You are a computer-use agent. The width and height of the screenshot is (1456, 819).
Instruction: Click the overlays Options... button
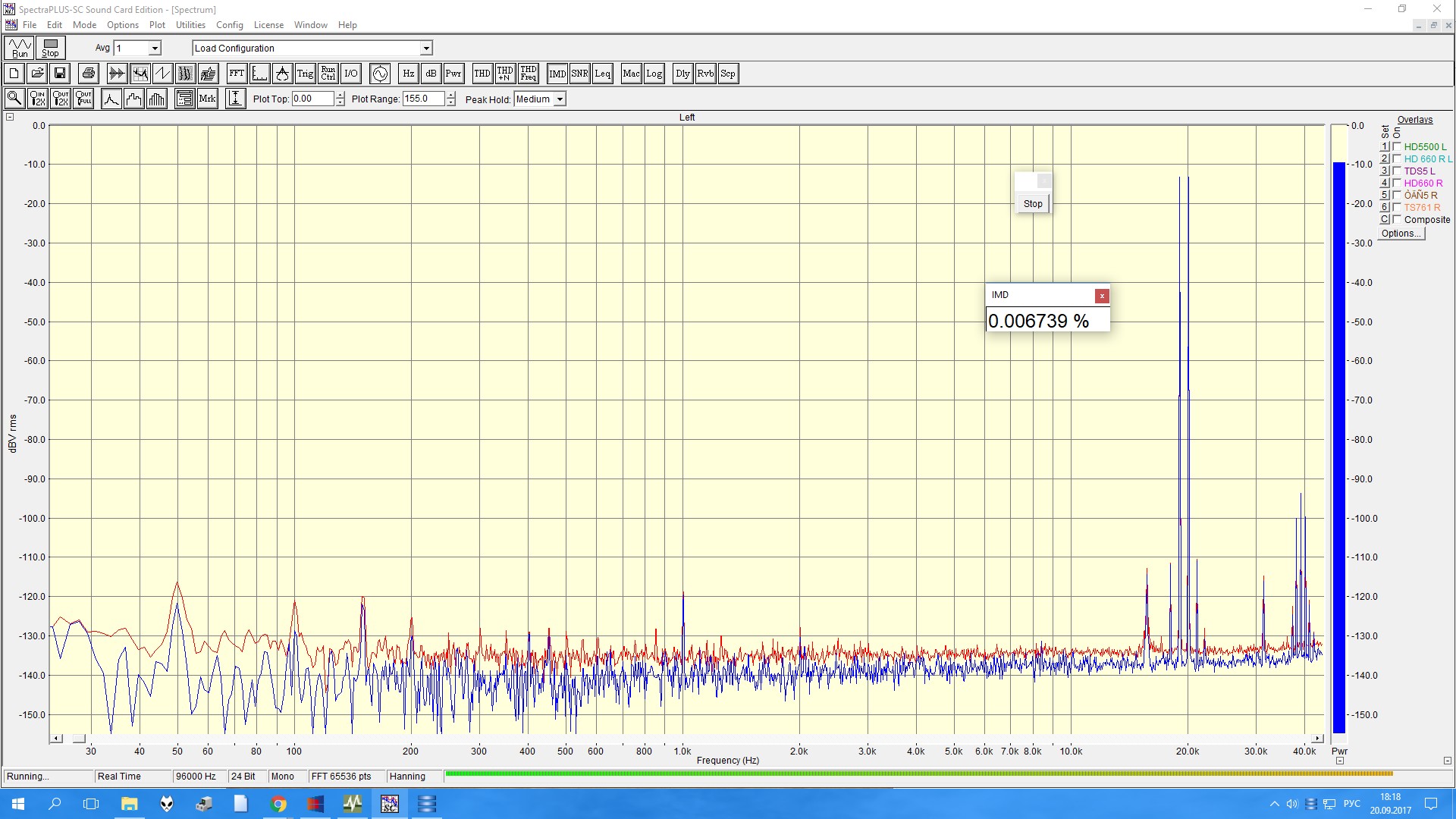1401,234
